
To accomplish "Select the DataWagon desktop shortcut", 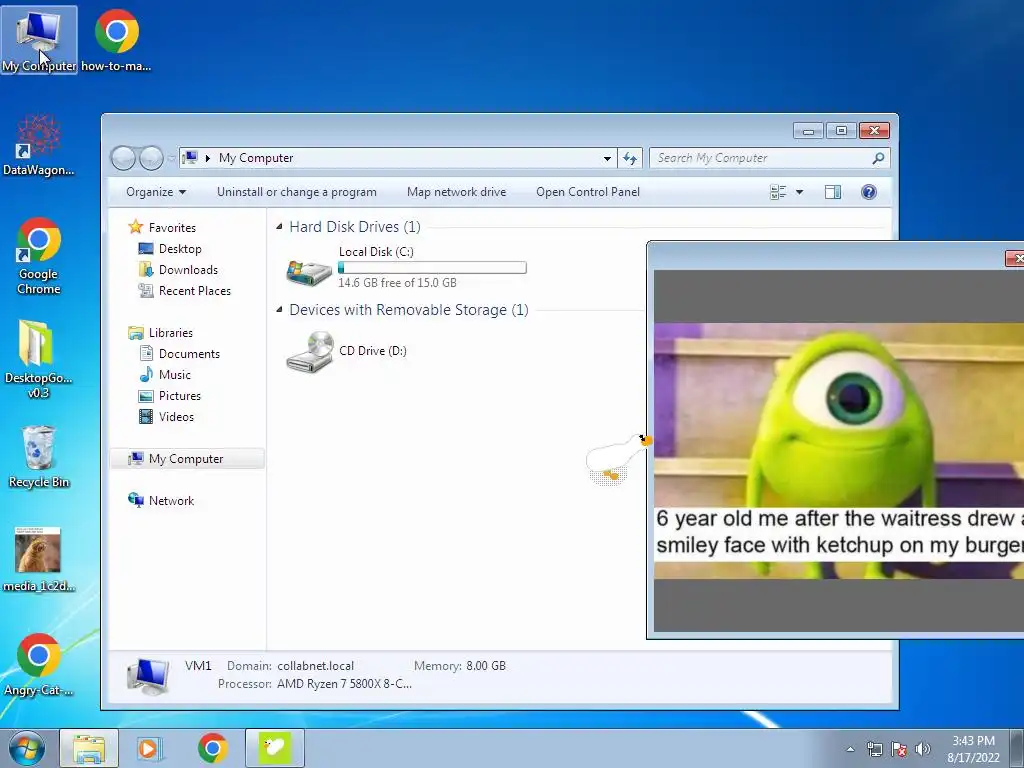I will [x=39, y=144].
